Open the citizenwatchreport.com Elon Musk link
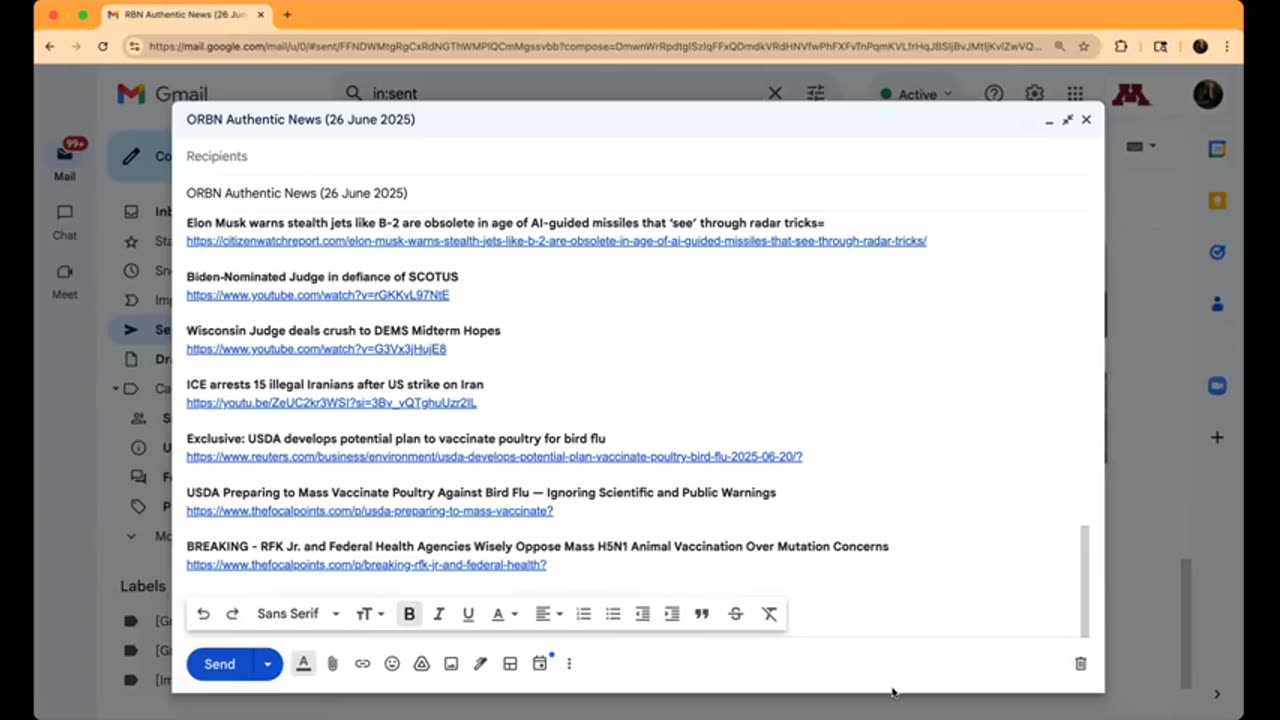 point(556,241)
